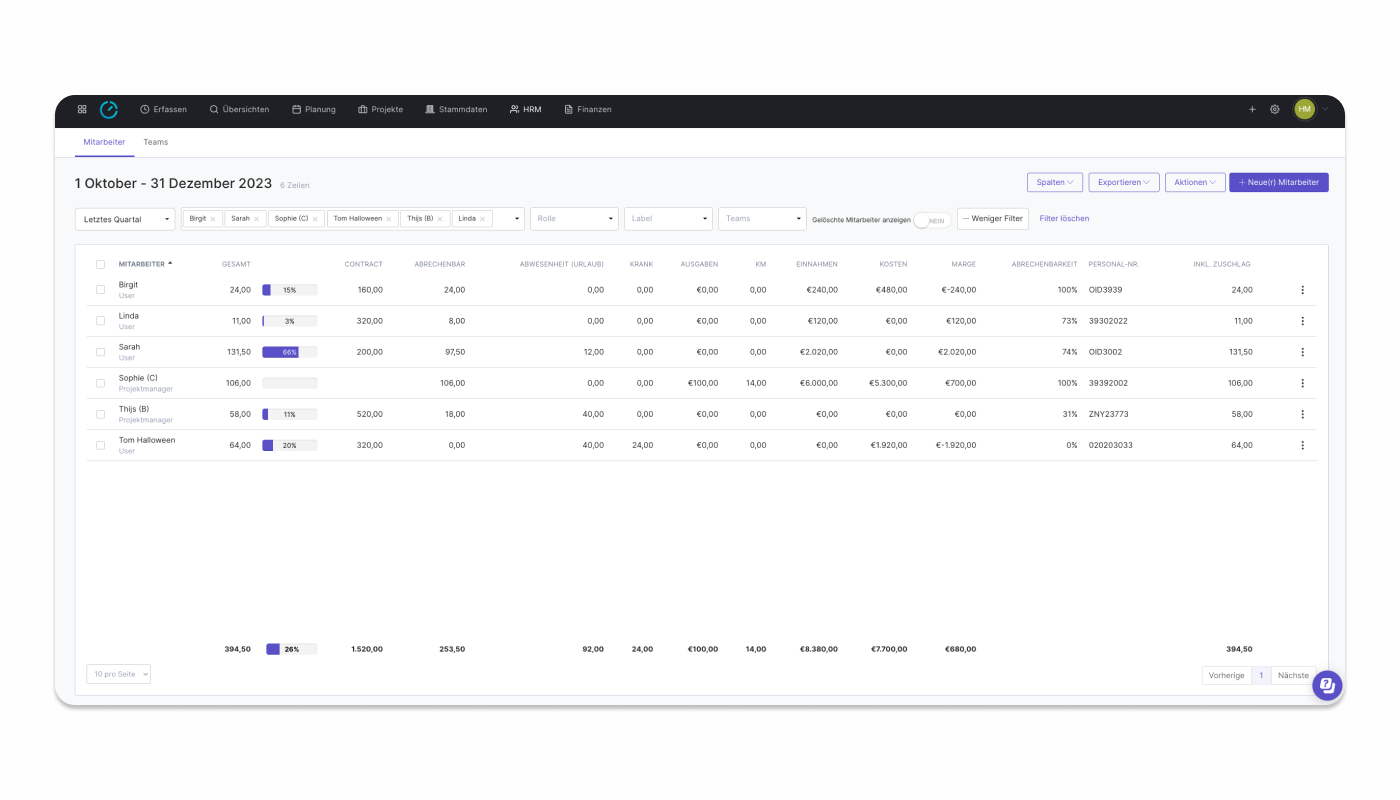Open three-dot menu for Tom Halloween's row

[1302, 445]
